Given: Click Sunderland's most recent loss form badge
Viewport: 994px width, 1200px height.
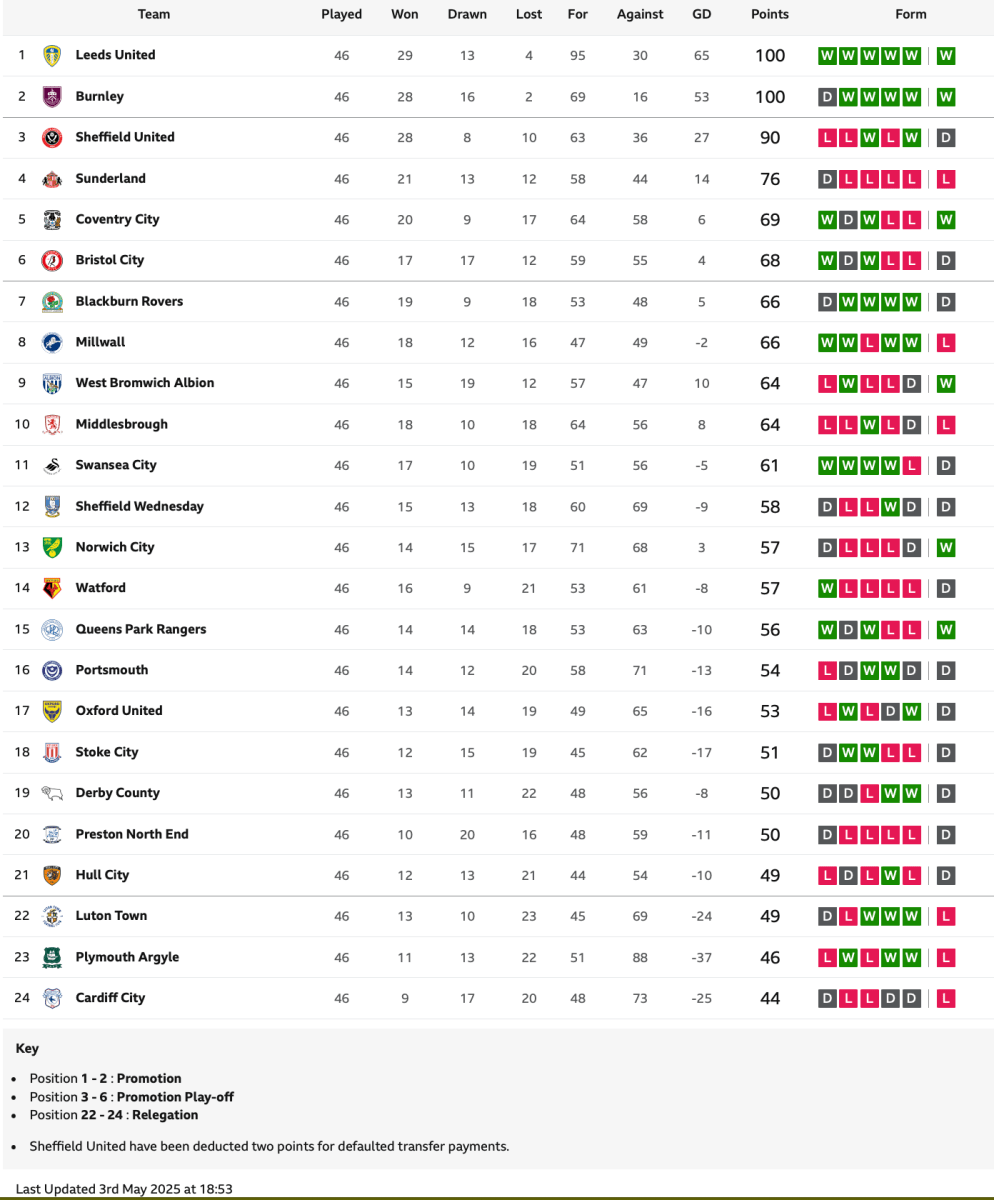Looking at the screenshot, I should [x=946, y=179].
